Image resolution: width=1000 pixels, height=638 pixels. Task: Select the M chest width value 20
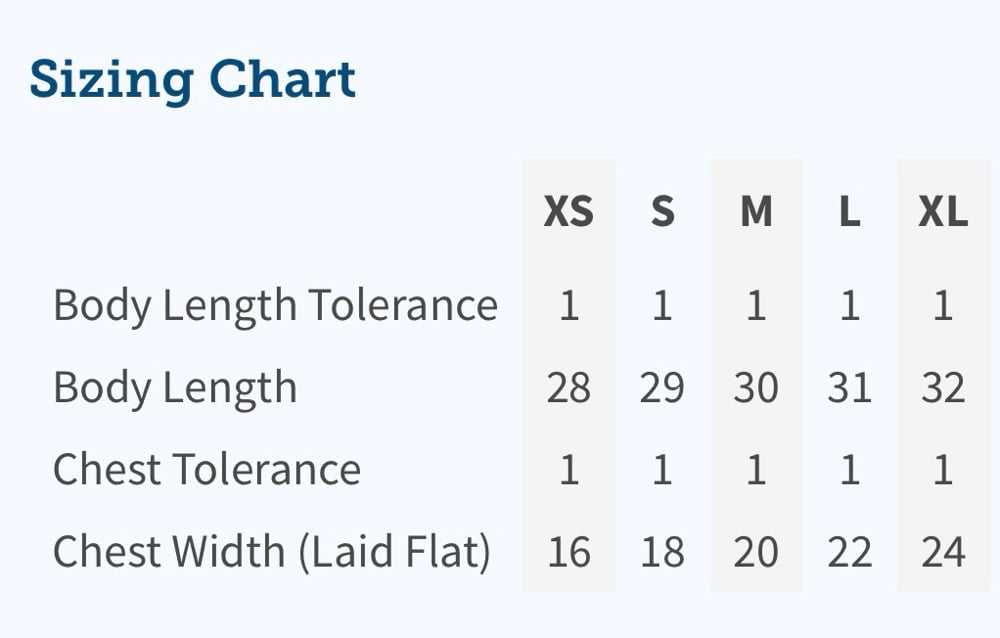pos(756,551)
